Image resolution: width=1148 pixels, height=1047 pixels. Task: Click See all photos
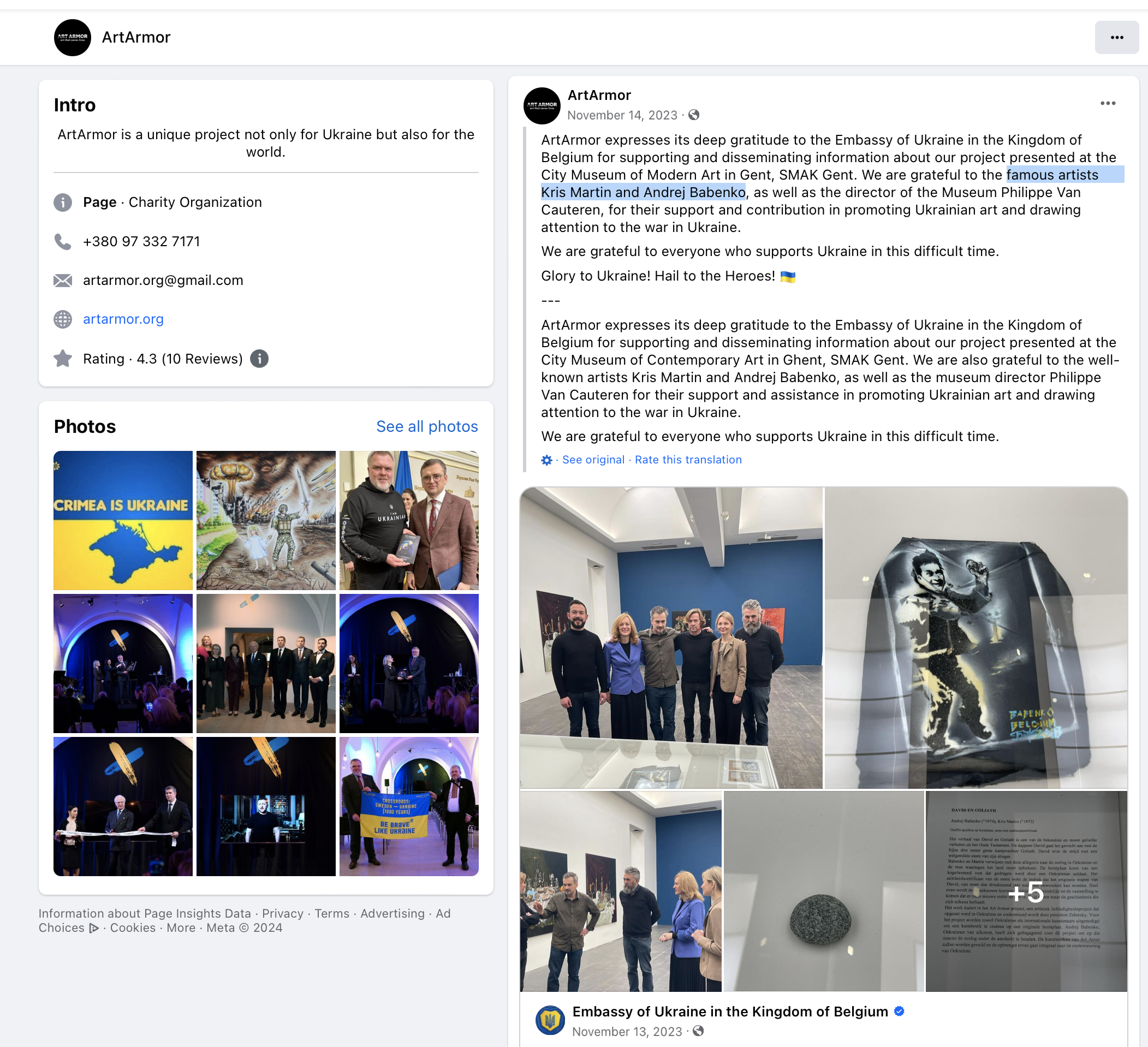[x=427, y=426]
